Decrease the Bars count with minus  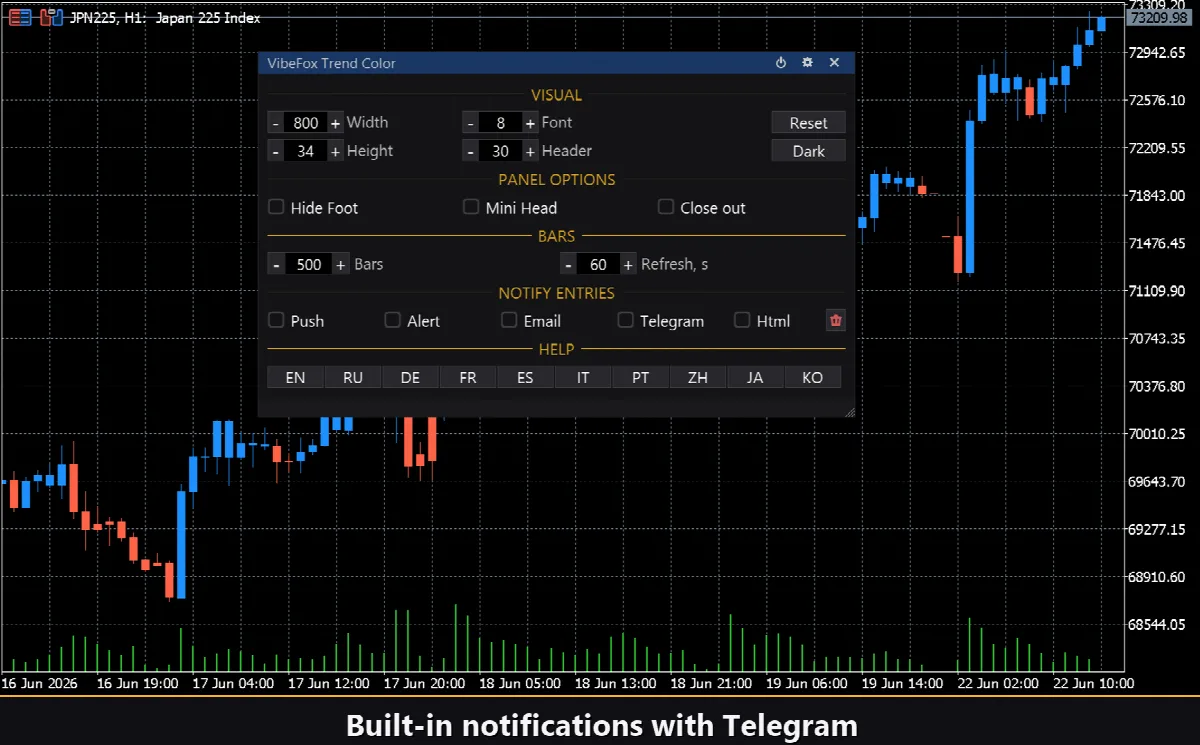(x=277, y=264)
